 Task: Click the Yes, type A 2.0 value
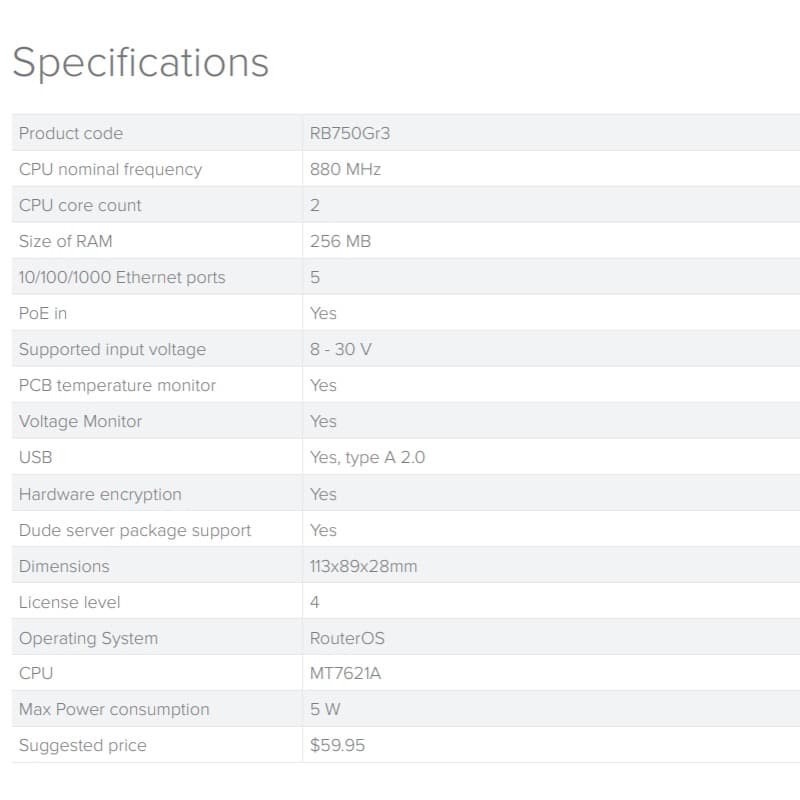click(x=368, y=457)
